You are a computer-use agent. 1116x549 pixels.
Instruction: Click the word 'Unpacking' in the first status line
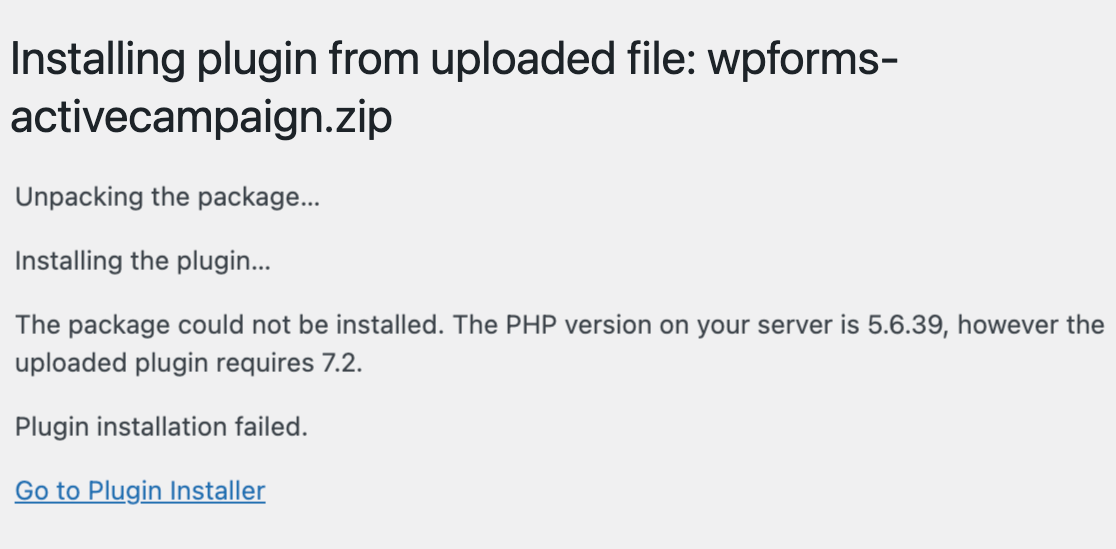pyautogui.click(x=79, y=197)
